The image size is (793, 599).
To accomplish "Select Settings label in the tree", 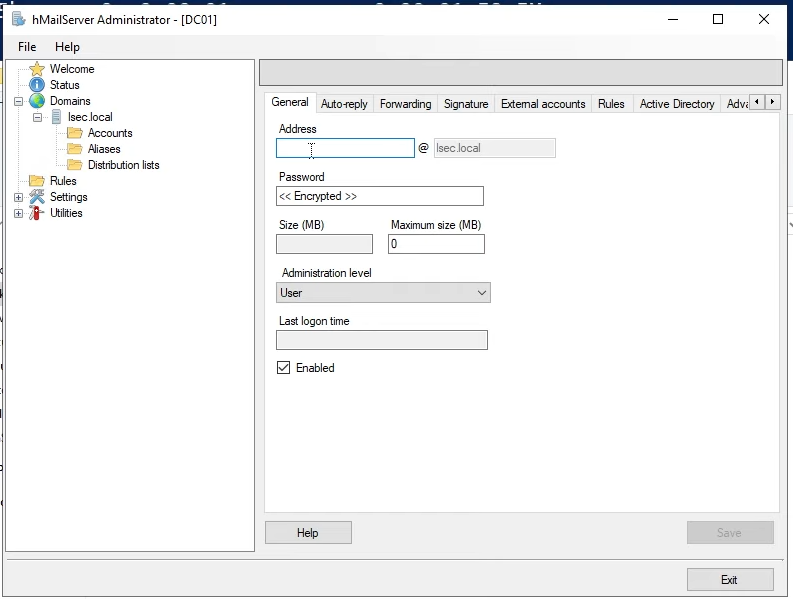I will [x=68, y=197].
